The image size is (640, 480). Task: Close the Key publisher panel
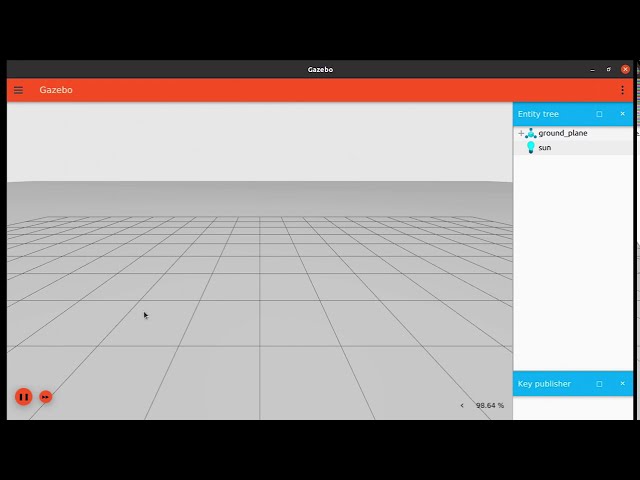point(622,384)
